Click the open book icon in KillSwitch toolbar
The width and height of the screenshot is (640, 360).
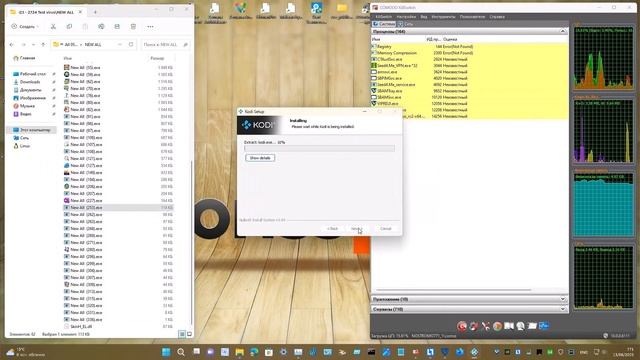point(509,326)
